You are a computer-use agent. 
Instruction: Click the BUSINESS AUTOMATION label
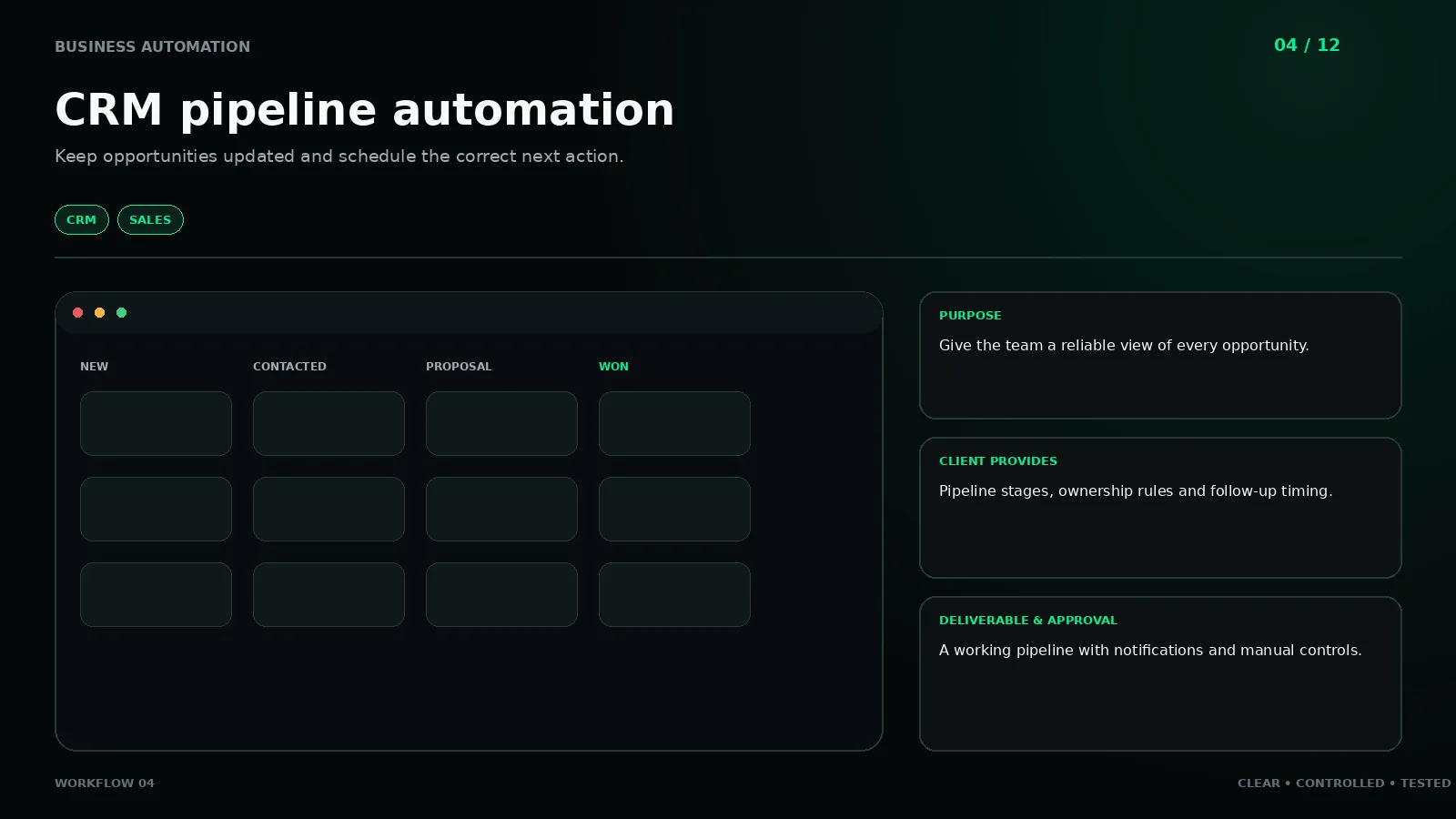[x=152, y=46]
